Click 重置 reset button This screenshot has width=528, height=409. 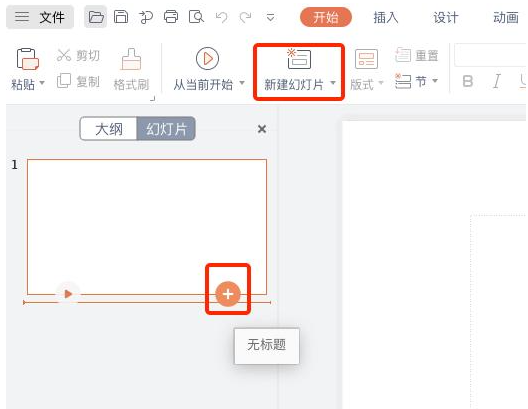417,55
